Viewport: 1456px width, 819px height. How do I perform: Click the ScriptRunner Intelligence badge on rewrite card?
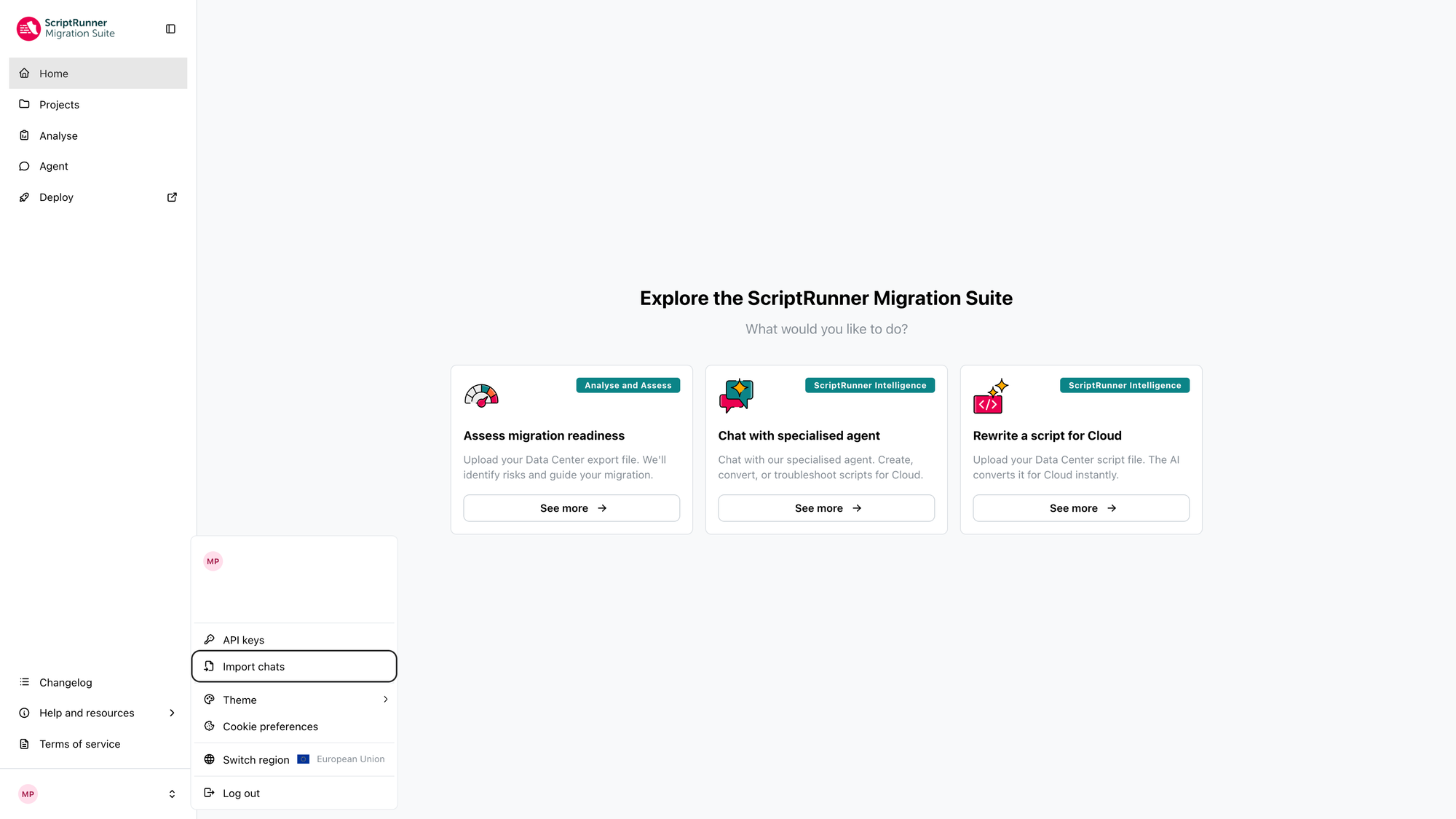[x=1125, y=385]
